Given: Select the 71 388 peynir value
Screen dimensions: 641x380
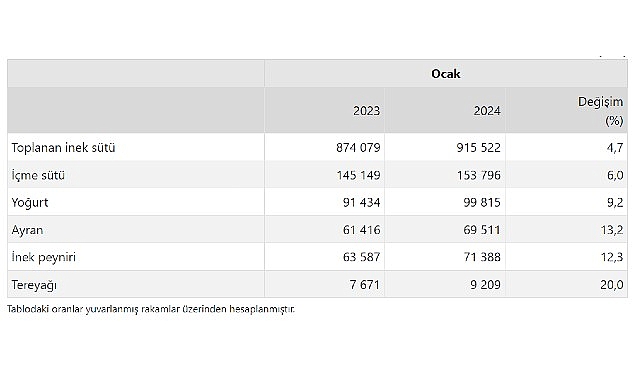Looking at the screenshot, I should coord(482,257).
